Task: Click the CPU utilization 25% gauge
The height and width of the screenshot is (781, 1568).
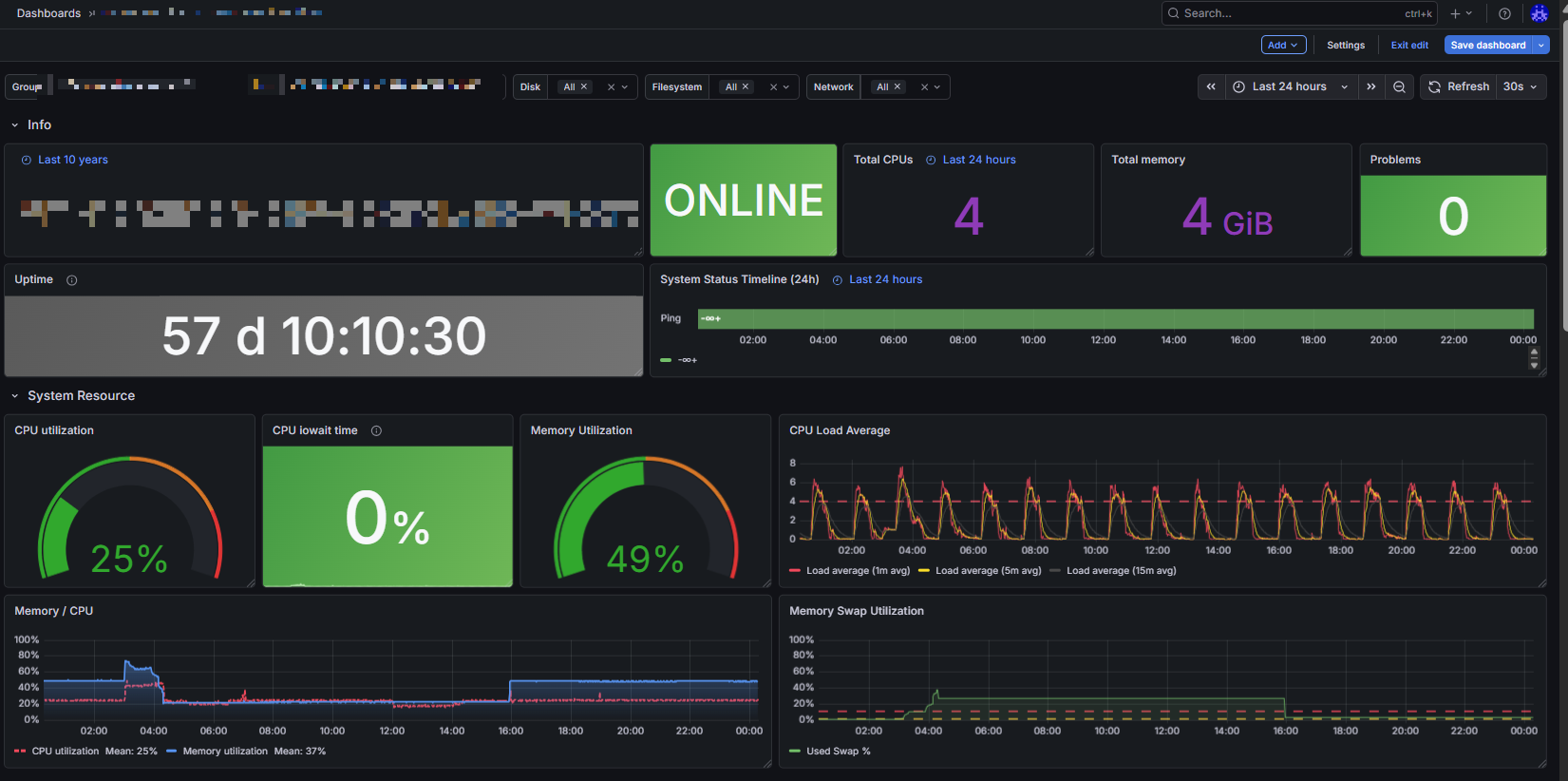Action: pyautogui.click(x=129, y=518)
